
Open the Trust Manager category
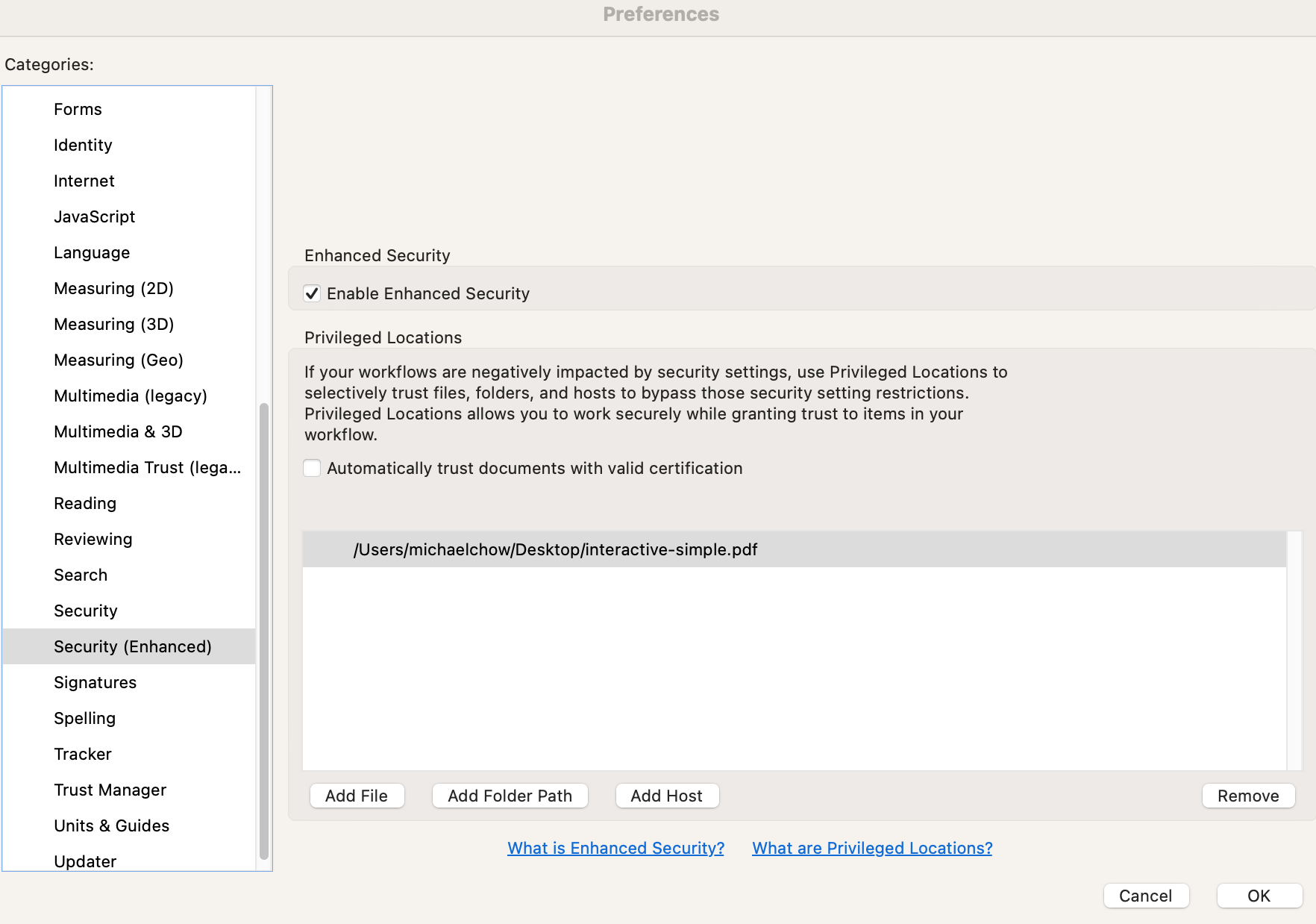110,790
